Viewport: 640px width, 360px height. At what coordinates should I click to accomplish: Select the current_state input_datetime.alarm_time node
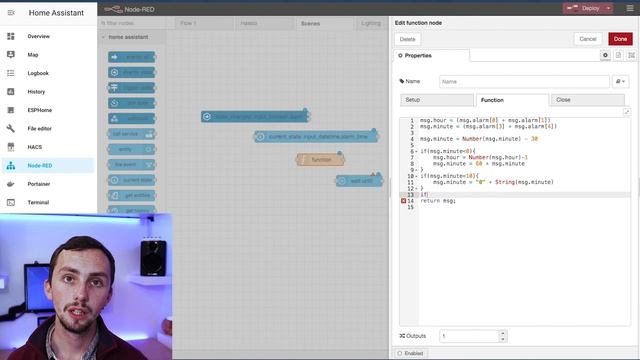click(x=316, y=137)
